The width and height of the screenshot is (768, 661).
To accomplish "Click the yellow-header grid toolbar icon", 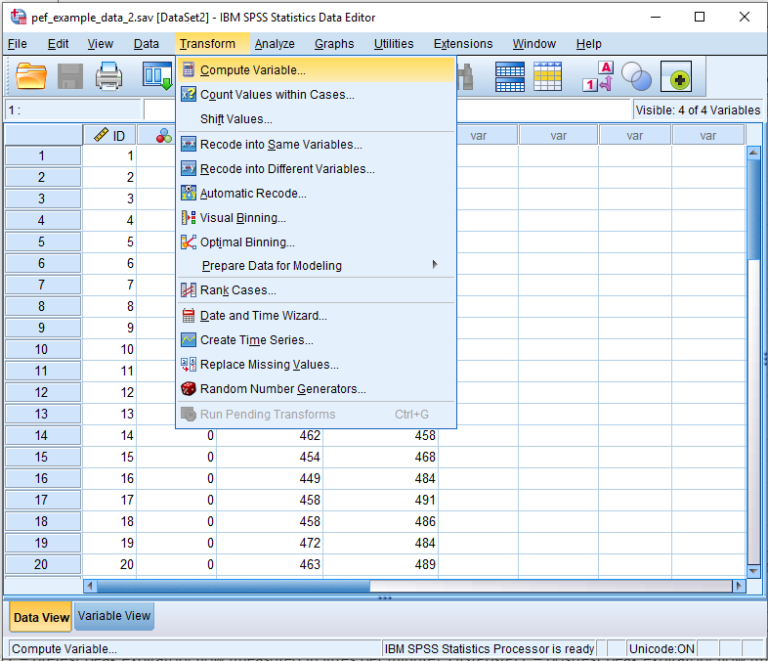I will point(547,77).
